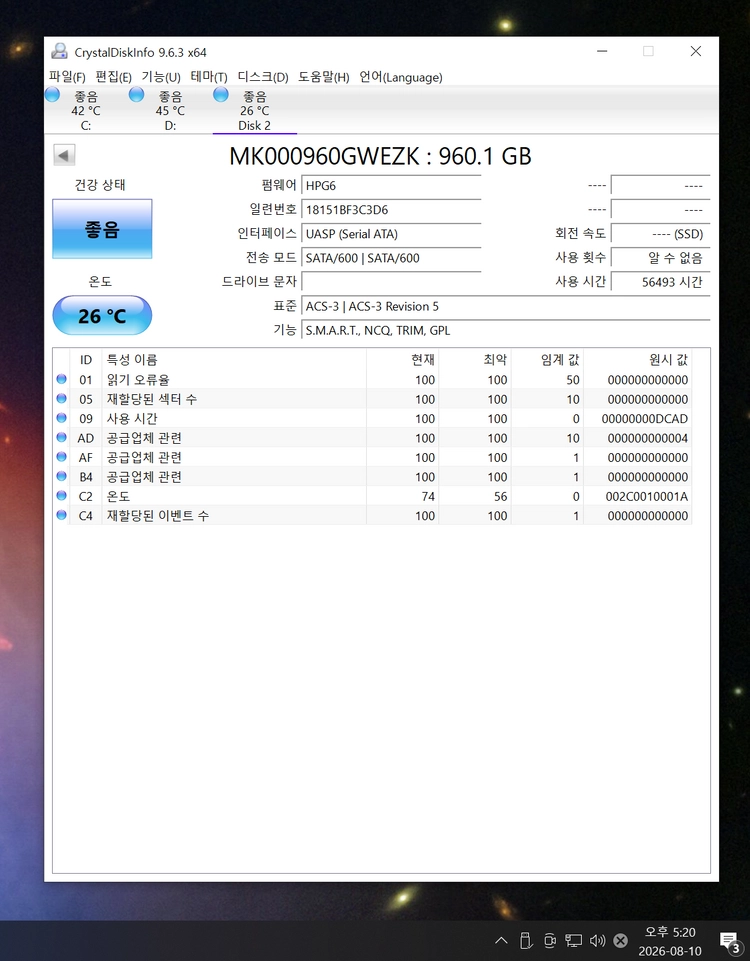The image size is (750, 961).
Task: Open the 도움말(H) menu
Action: click(x=324, y=77)
